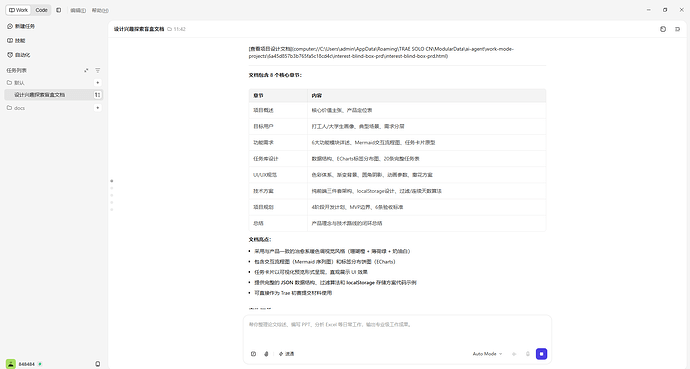Open the Help menu in title bar
This screenshot has width=690, height=369.
(100, 10)
